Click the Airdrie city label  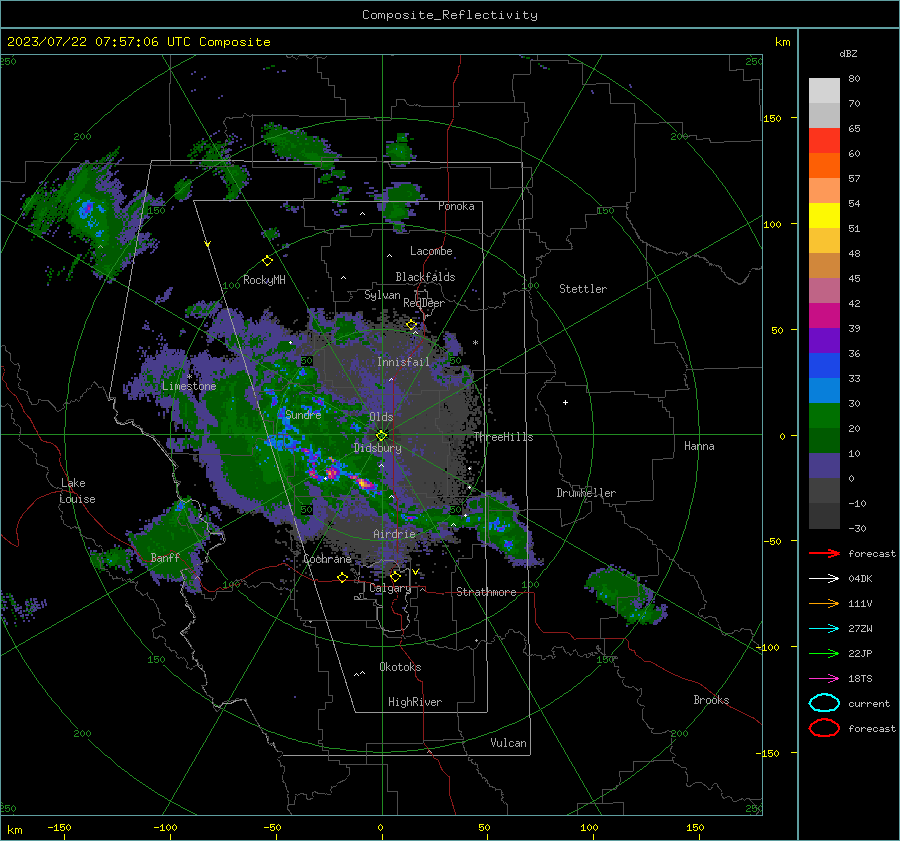394,534
